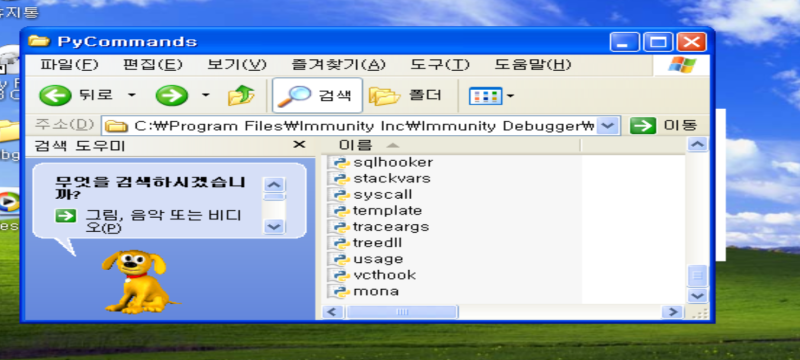Open the 보기(V) menu
Image resolution: width=800 pixels, height=360 pixels.
coord(237,65)
